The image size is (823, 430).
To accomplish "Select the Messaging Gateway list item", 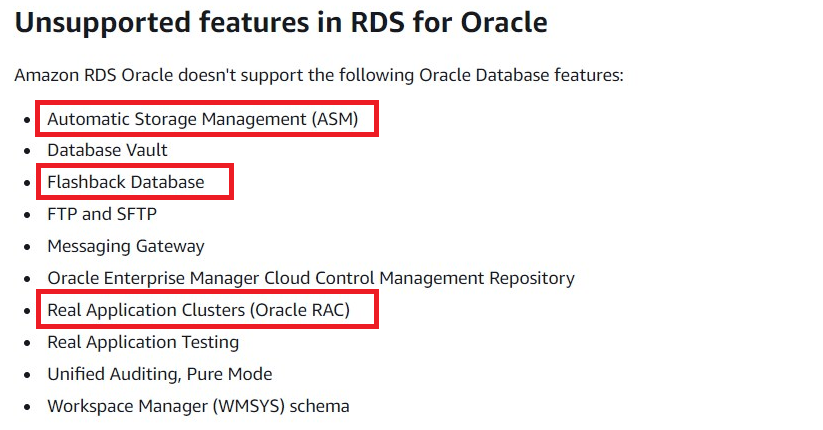I will (x=126, y=246).
